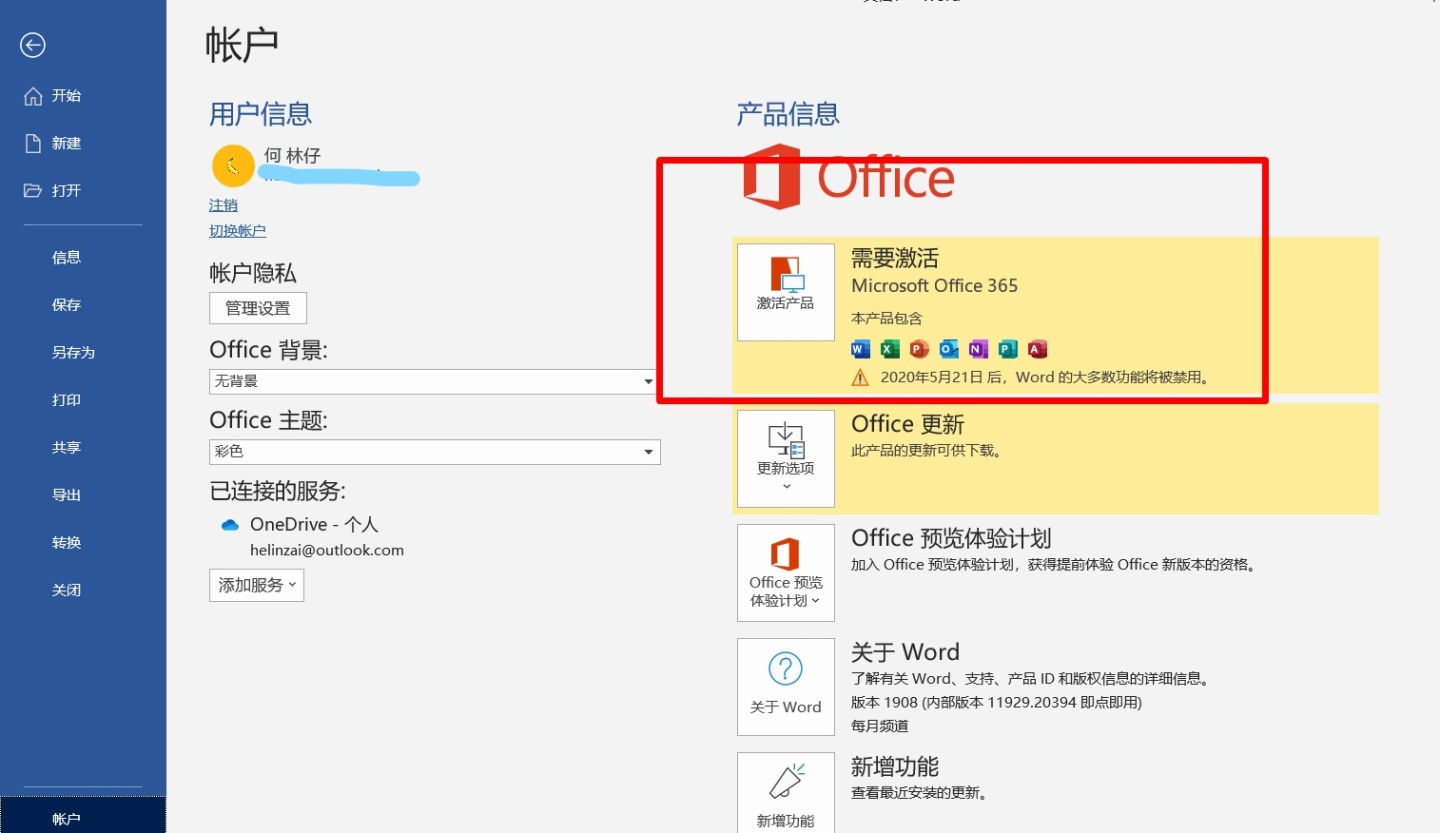Click the user name 何 林仔
This screenshot has width=1440, height=833.
[292, 156]
